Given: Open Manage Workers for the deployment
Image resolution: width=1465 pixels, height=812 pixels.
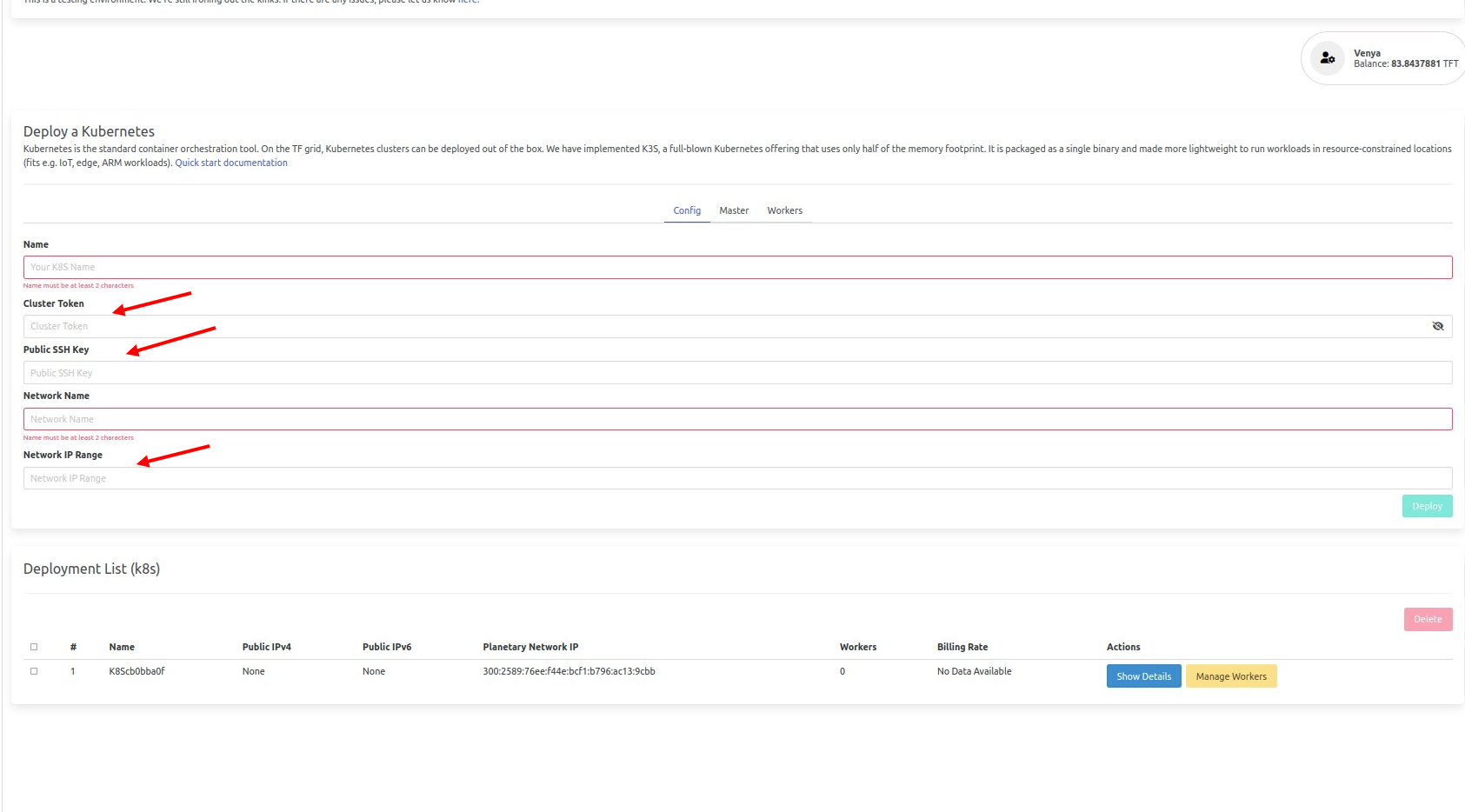Looking at the screenshot, I should [1230, 676].
